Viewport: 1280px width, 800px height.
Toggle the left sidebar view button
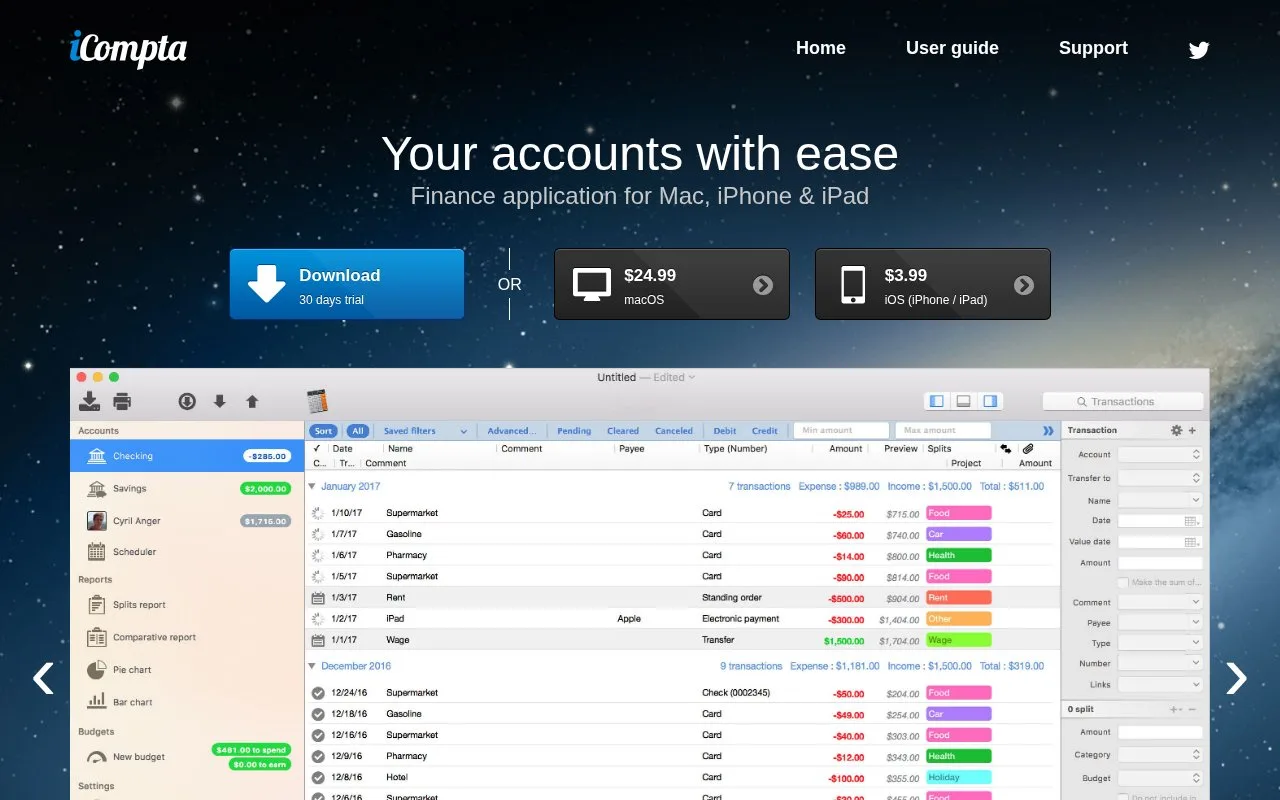click(937, 401)
